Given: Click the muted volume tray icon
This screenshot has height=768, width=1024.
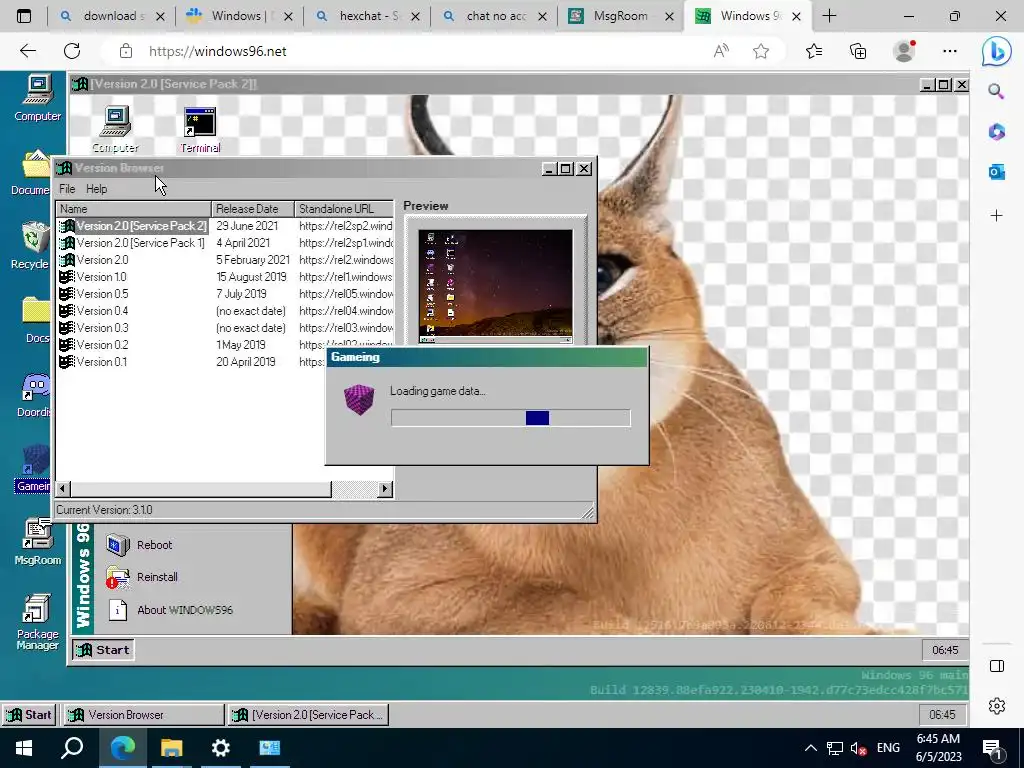Looking at the screenshot, I should coord(858,748).
